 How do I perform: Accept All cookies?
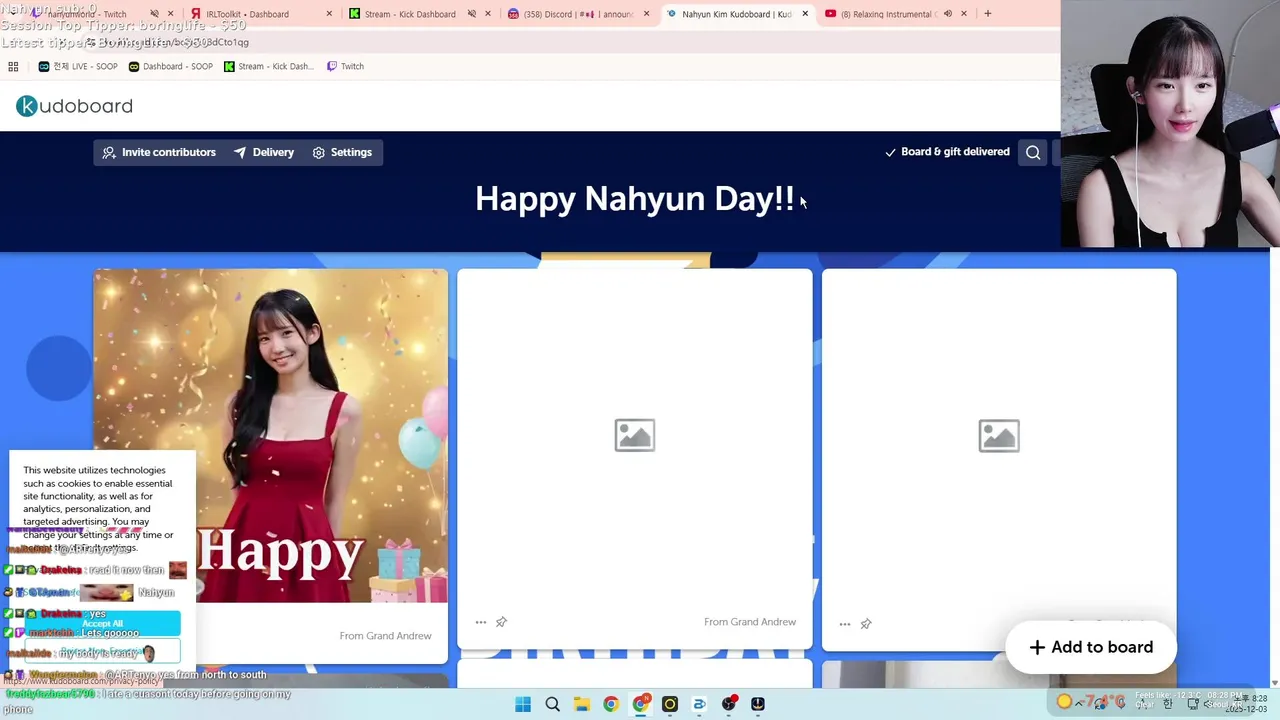click(x=102, y=623)
